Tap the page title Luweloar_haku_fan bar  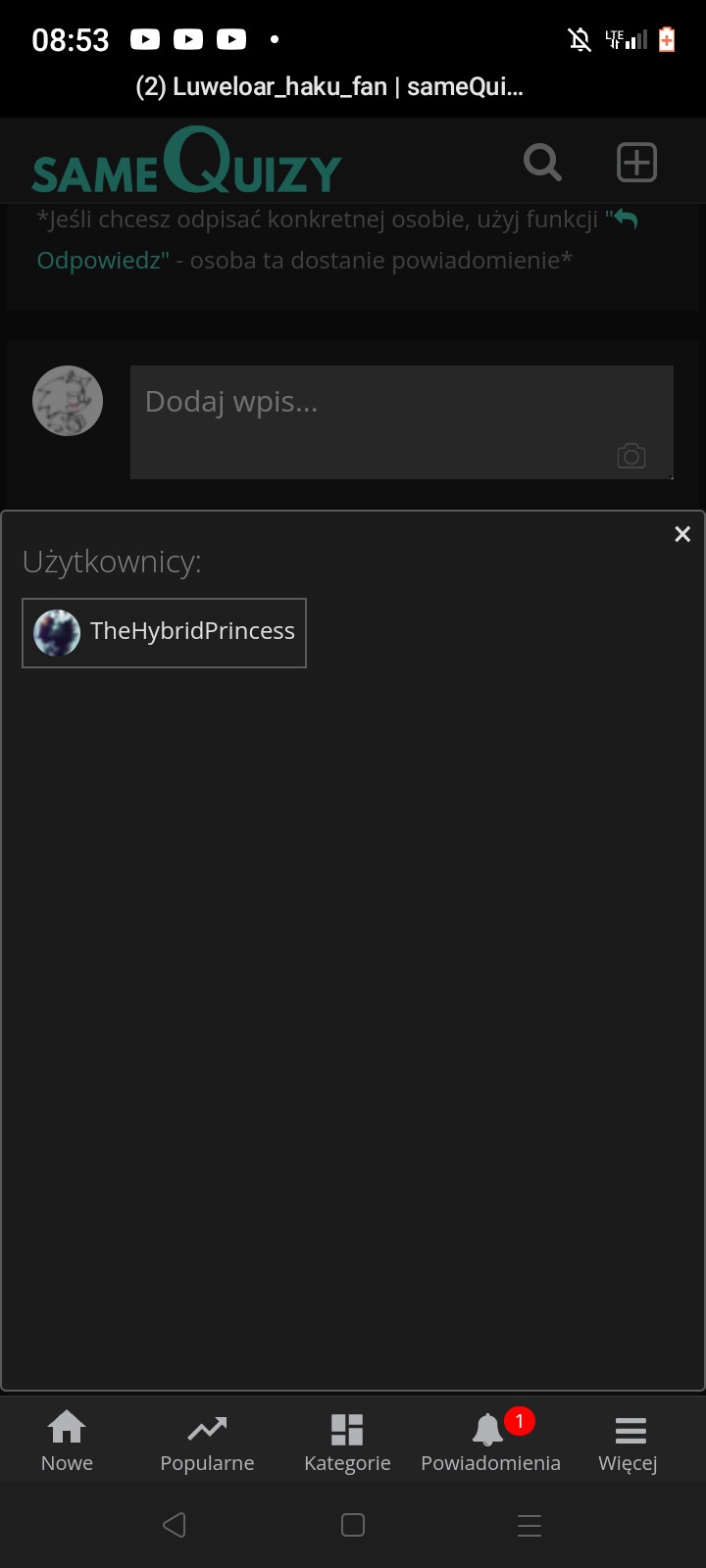329,87
